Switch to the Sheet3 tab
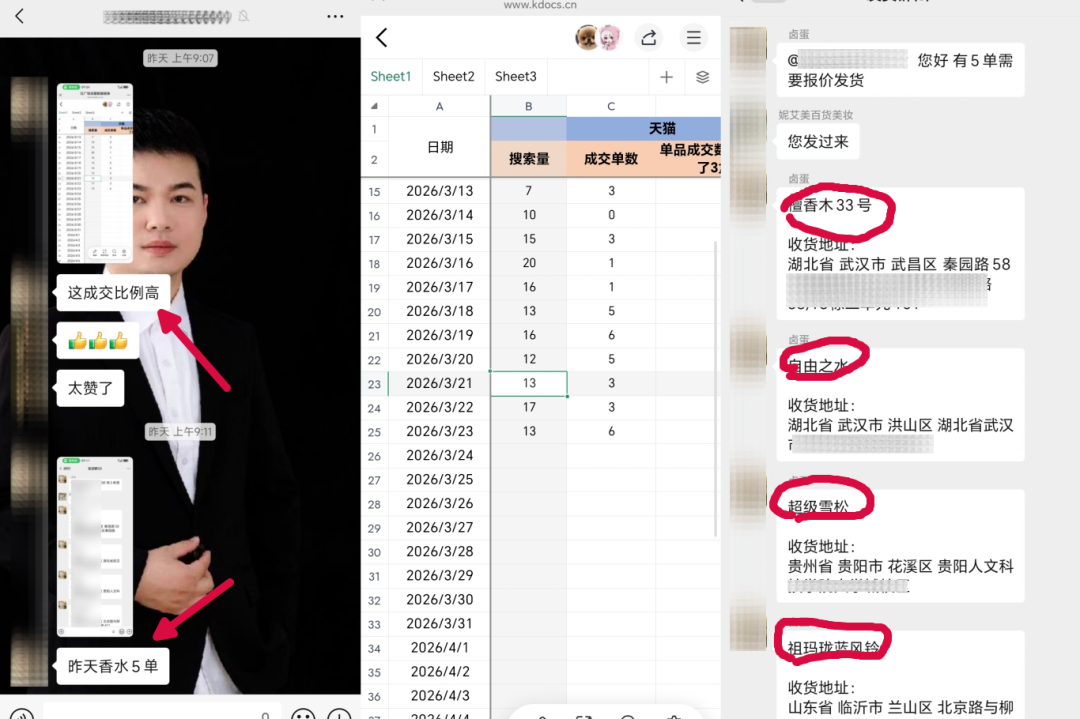 tap(515, 76)
